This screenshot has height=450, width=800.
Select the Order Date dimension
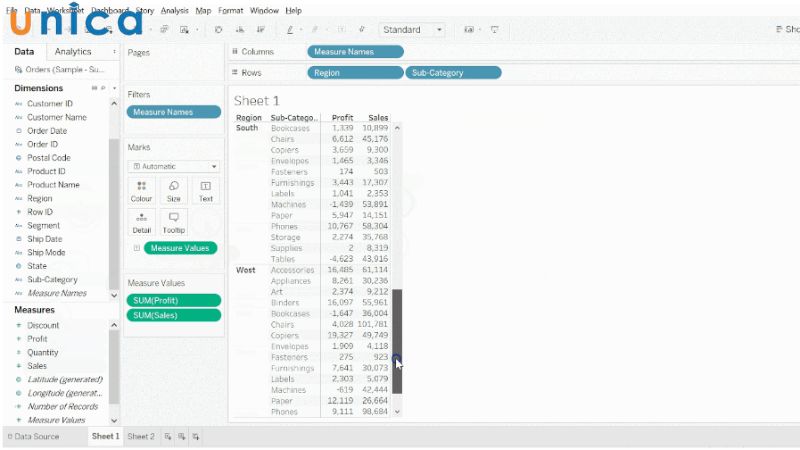(47, 131)
